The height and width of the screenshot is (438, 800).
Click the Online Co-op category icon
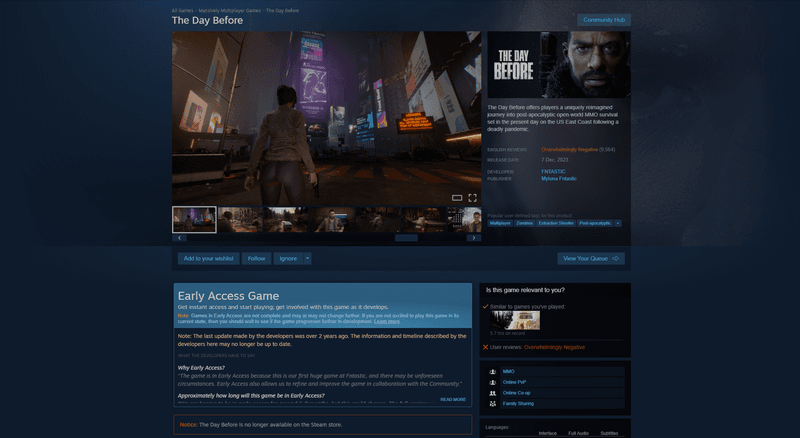[x=492, y=393]
